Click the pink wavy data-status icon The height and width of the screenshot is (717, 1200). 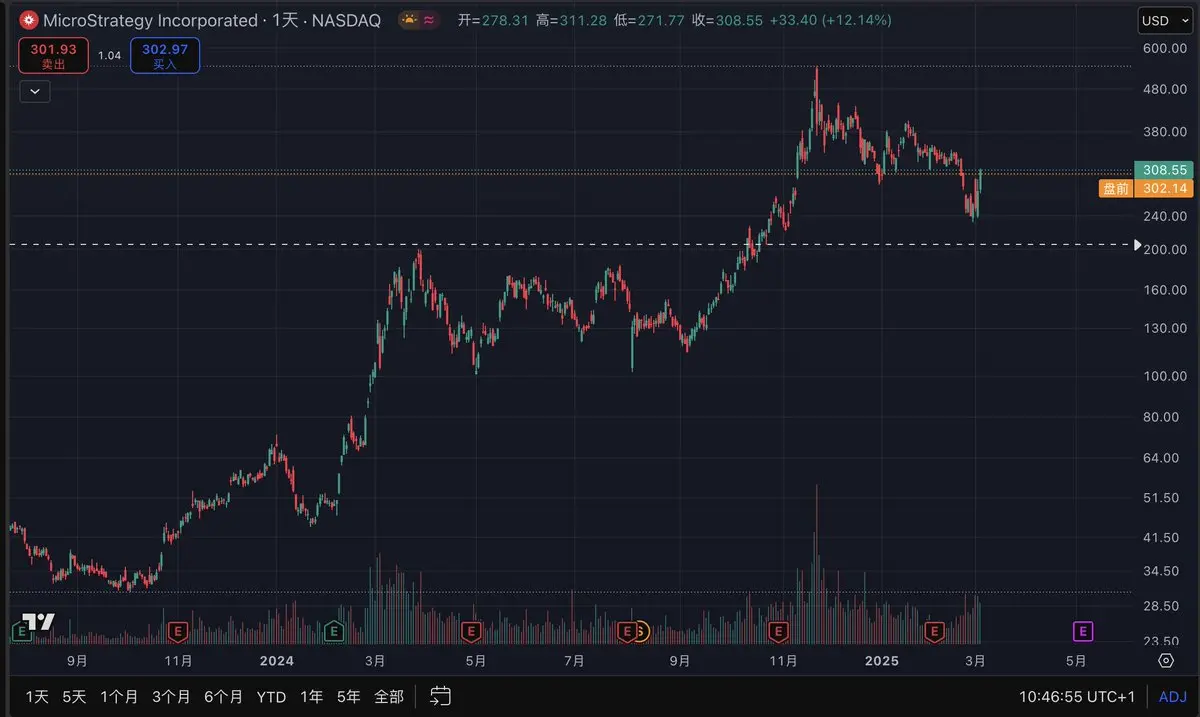[430, 20]
